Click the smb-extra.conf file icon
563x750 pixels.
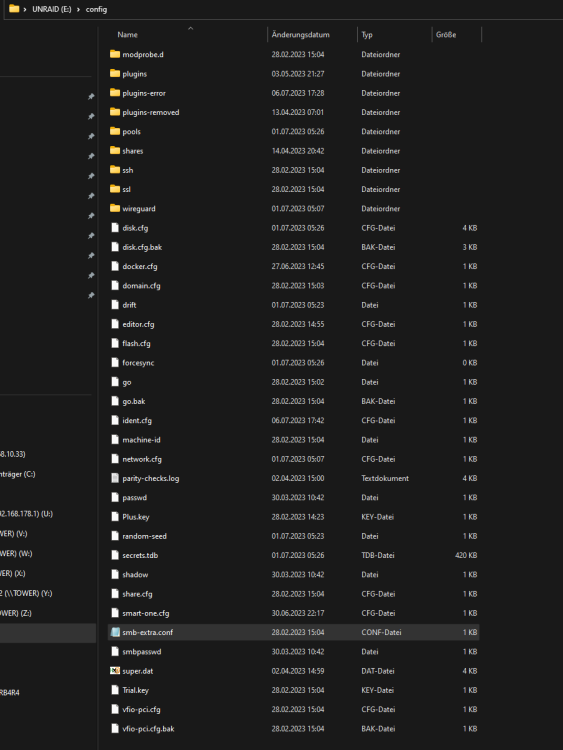115,632
